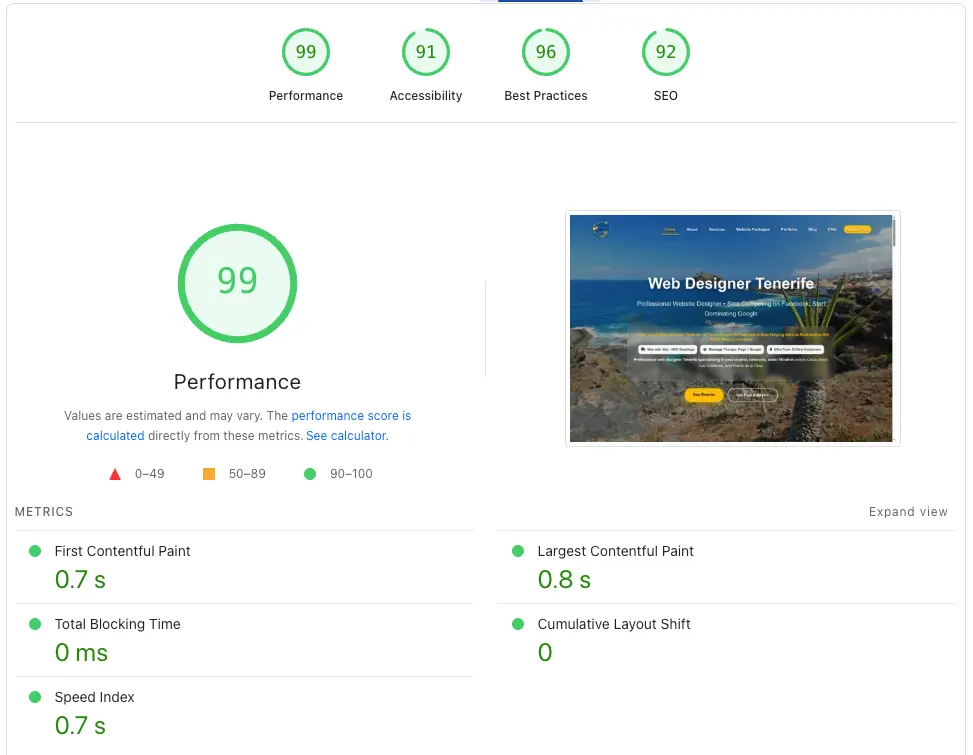Image resolution: width=973 pixels, height=755 pixels.
Task: Expand the First Contentful Paint metric row
Action: pyautogui.click(x=122, y=551)
